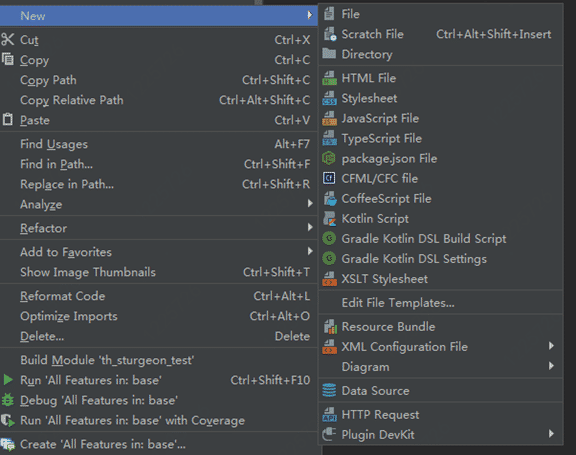Click the JavaScript File icon
Viewport: 576px width, 455px height.
click(x=329, y=118)
